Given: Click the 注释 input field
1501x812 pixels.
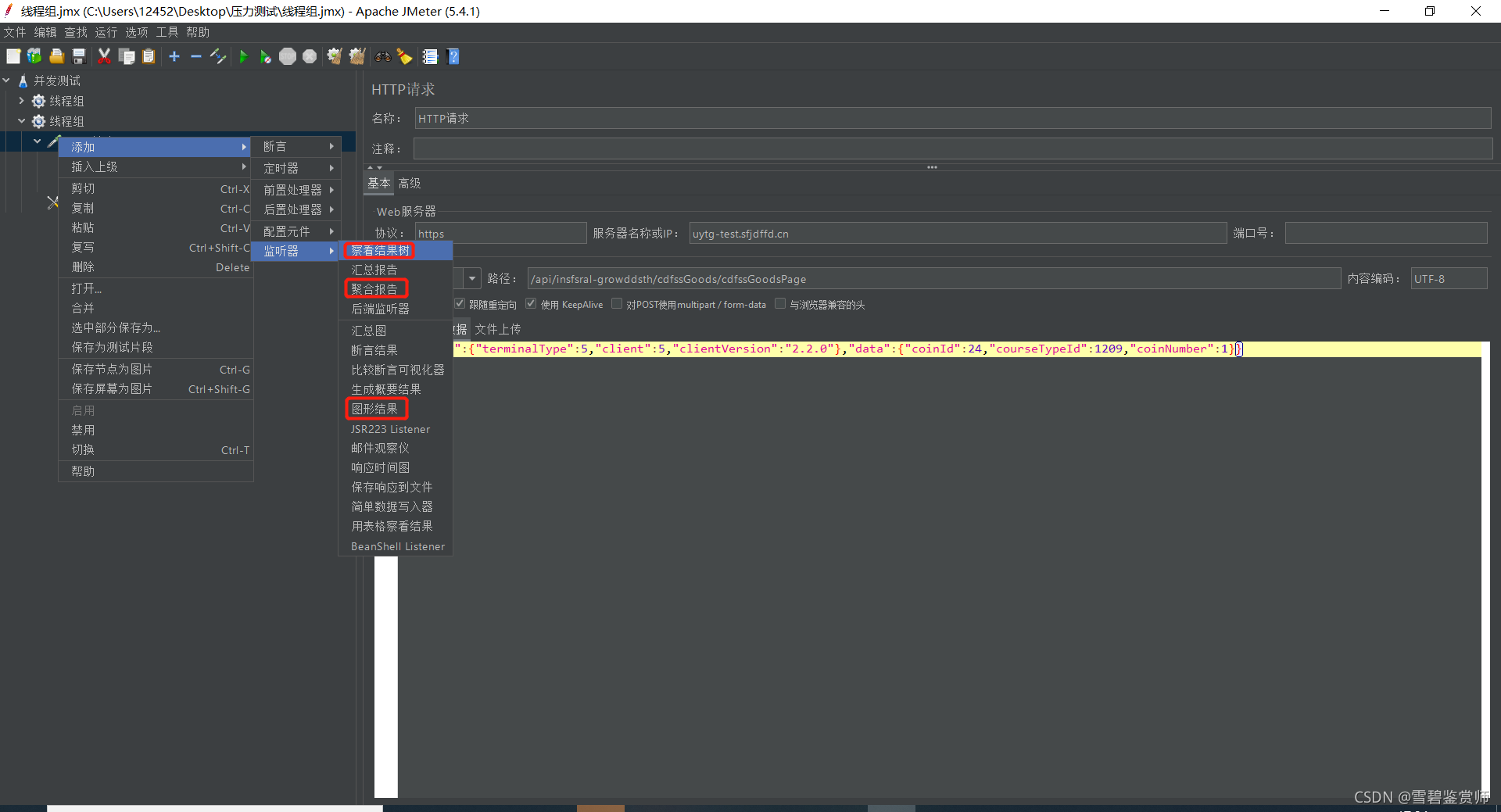Looking at the screenshot, I should pyautogui.click(x=952, y=148).
